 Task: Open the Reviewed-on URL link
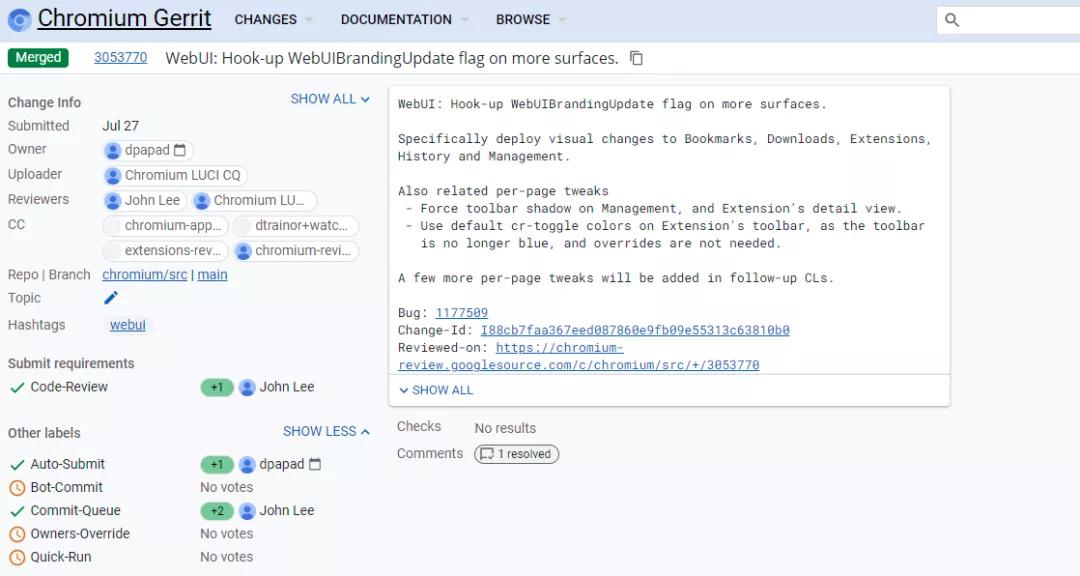point(579,356)
